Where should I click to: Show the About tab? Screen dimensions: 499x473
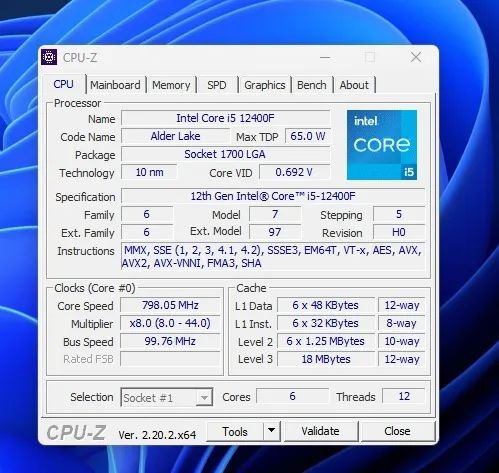click(x=354, y=85)
